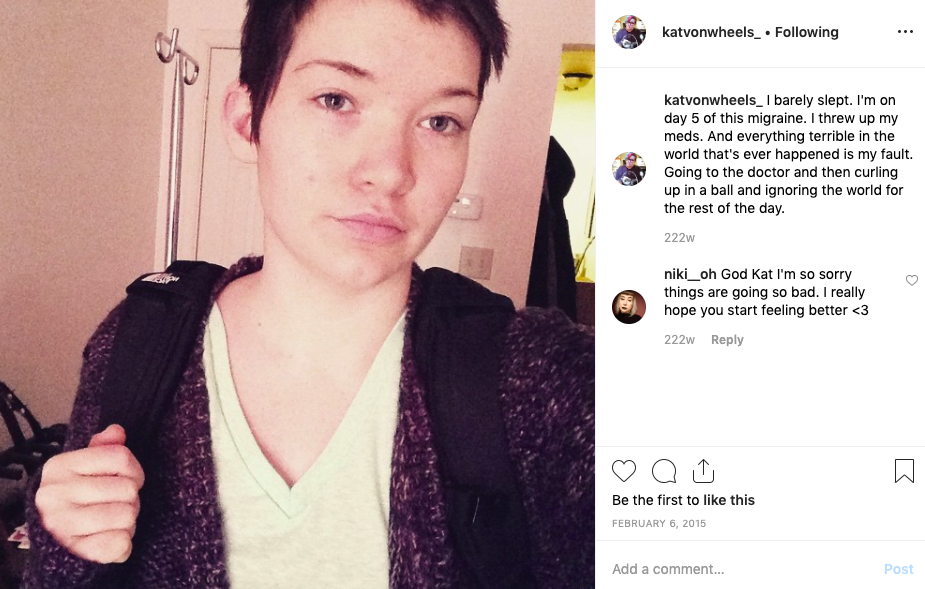Reply to niki__oh's comment
The height and width of the screenshot is (589, 925).
727,339
